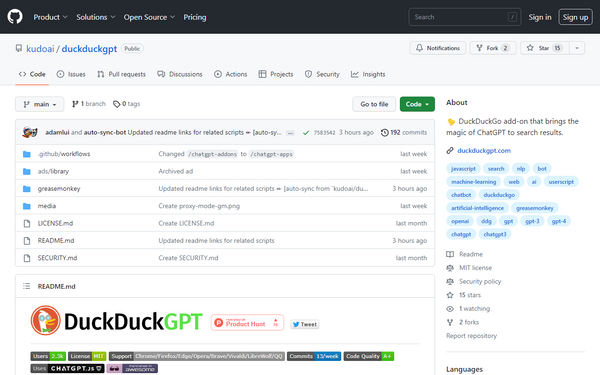Screen dimensions: 600x375
Task: Open the greasemonkey folder
Action: tap(59, 188)
